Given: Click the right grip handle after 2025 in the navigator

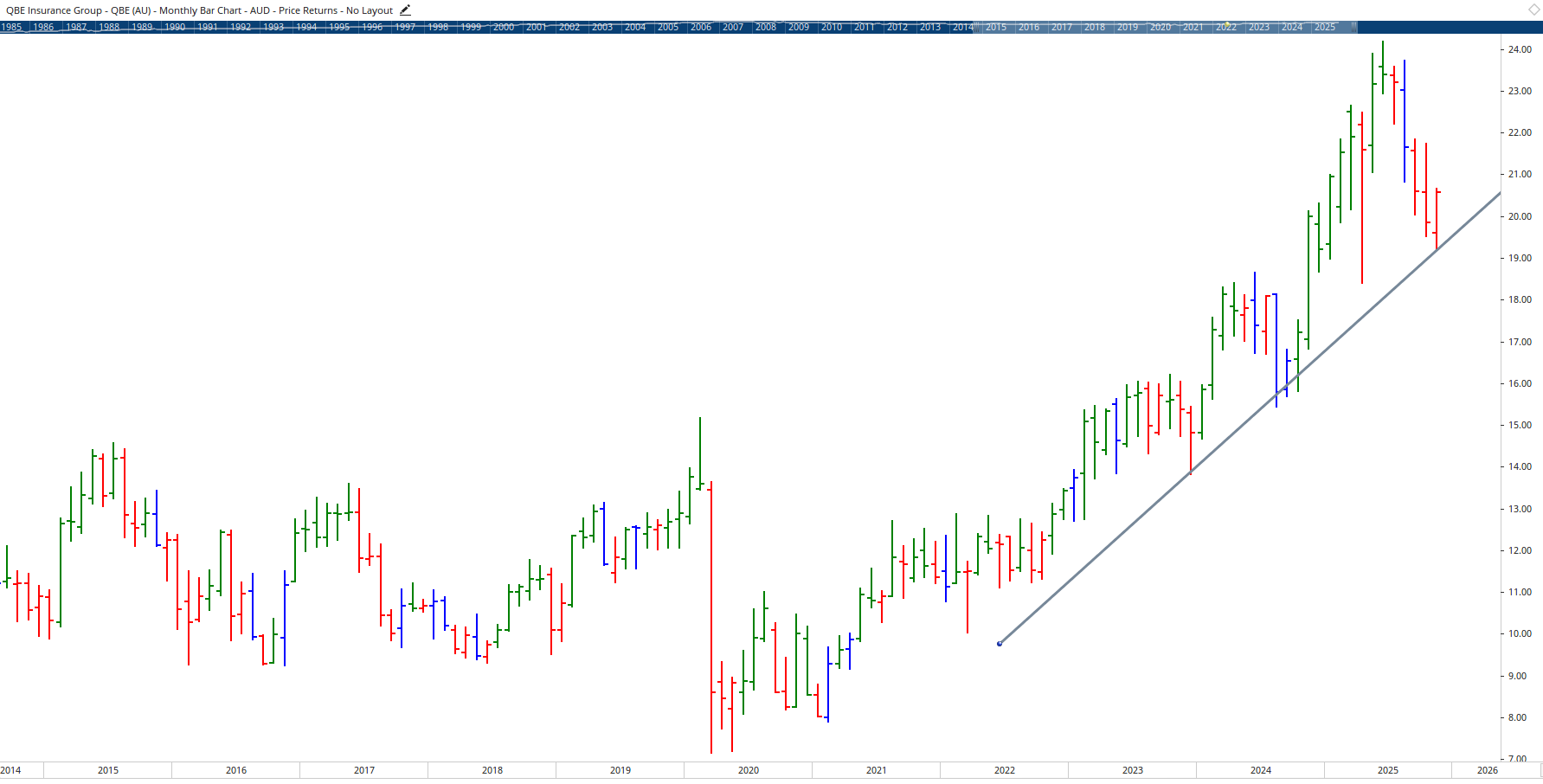Looking at the screenshot, I should point(1355,27).
